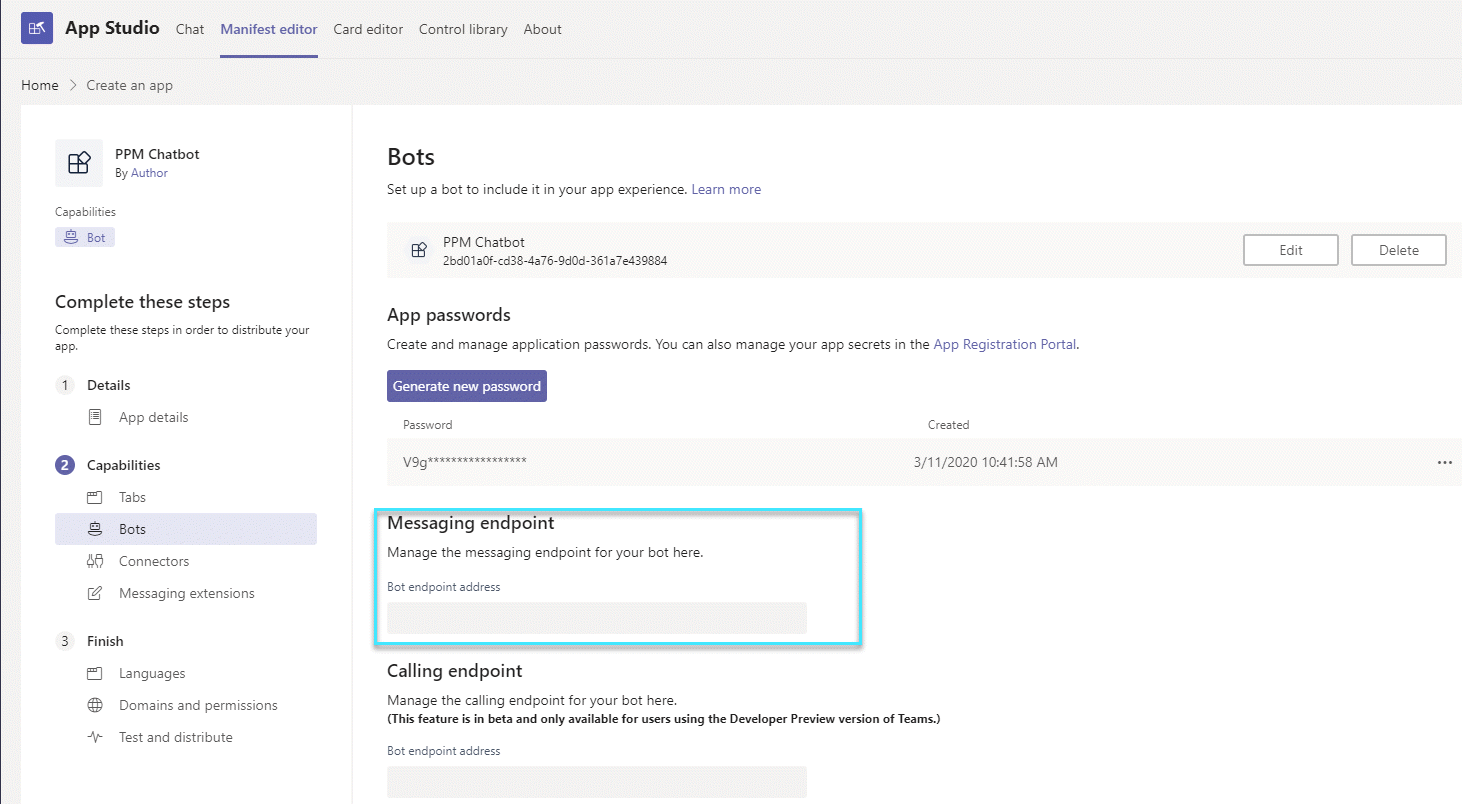Click the Bots robot icon in sidebar
This screenshot has height=804, width=1462.
[x=95, y=529]
